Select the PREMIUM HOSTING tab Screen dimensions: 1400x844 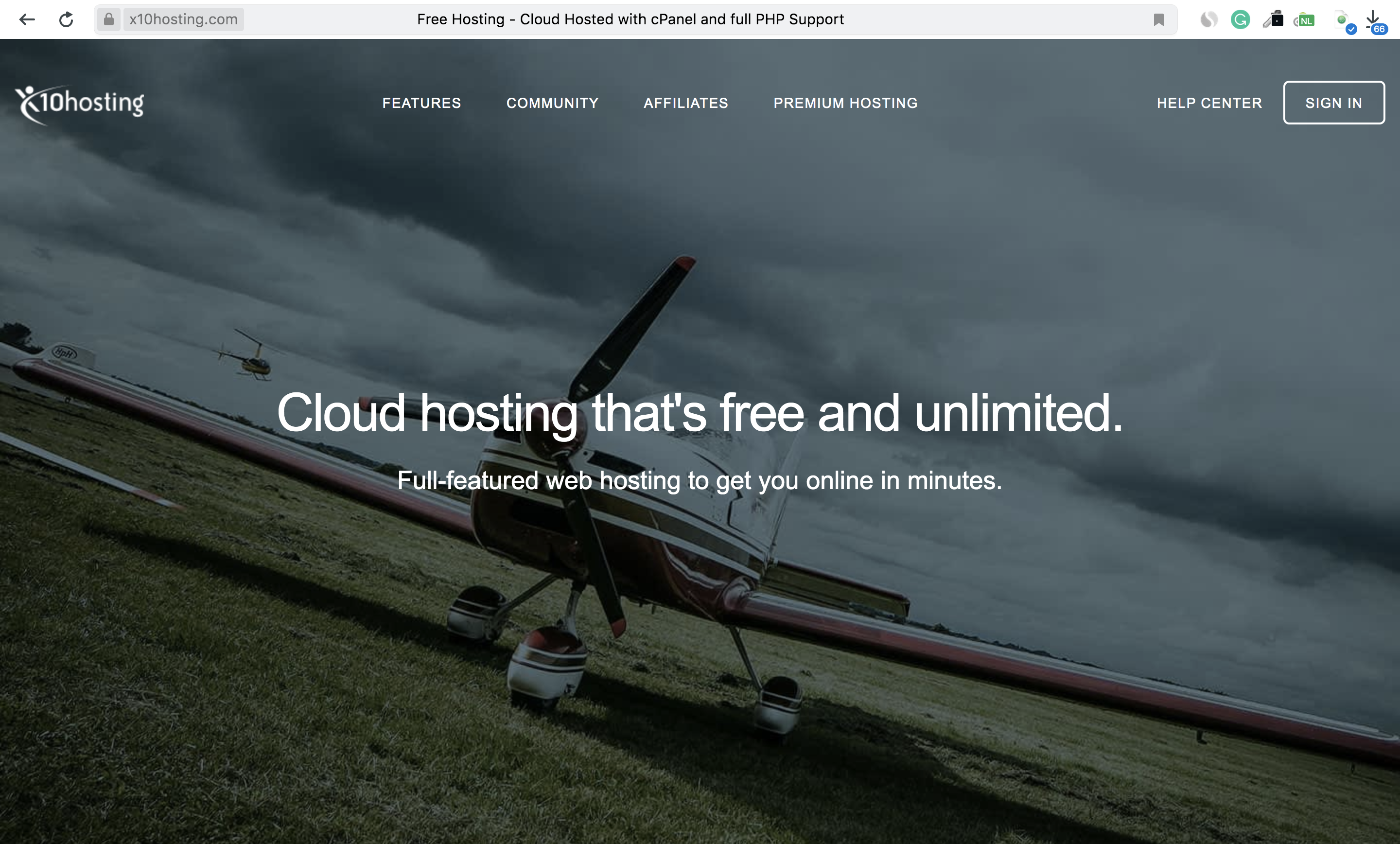845,103
